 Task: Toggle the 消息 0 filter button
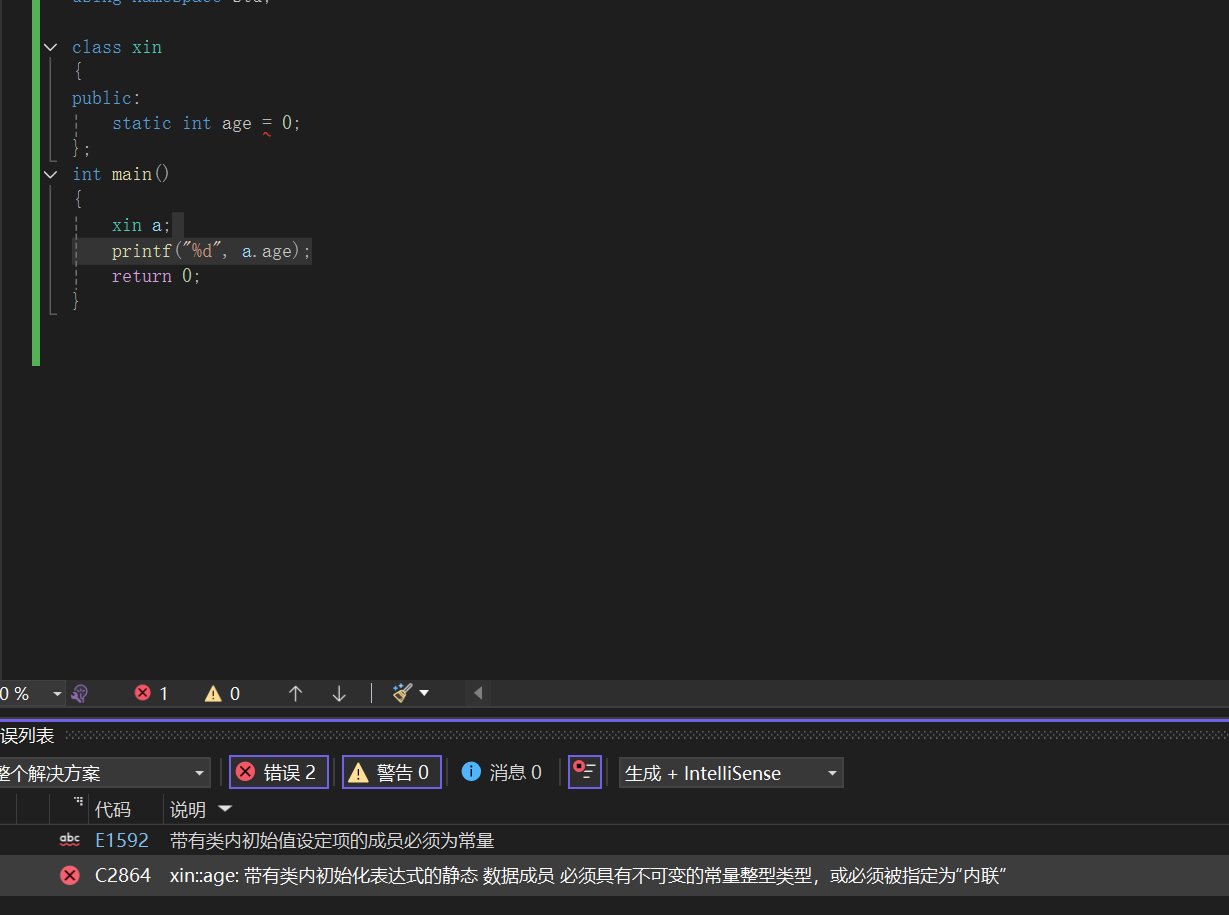[x=503, y=772]
